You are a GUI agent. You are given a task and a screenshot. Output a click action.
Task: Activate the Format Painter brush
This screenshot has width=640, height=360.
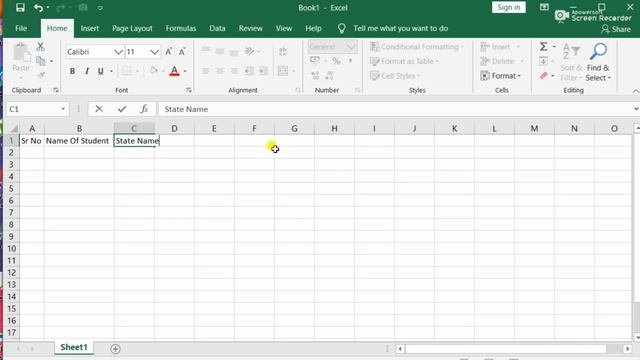click(41, 75)
